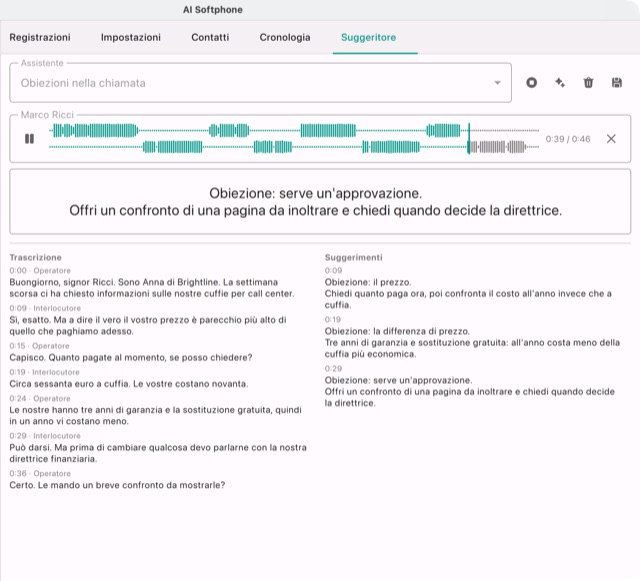
Task: Select the 0:29 Interlocutore transcript timestamp
Action: point(45,436)
